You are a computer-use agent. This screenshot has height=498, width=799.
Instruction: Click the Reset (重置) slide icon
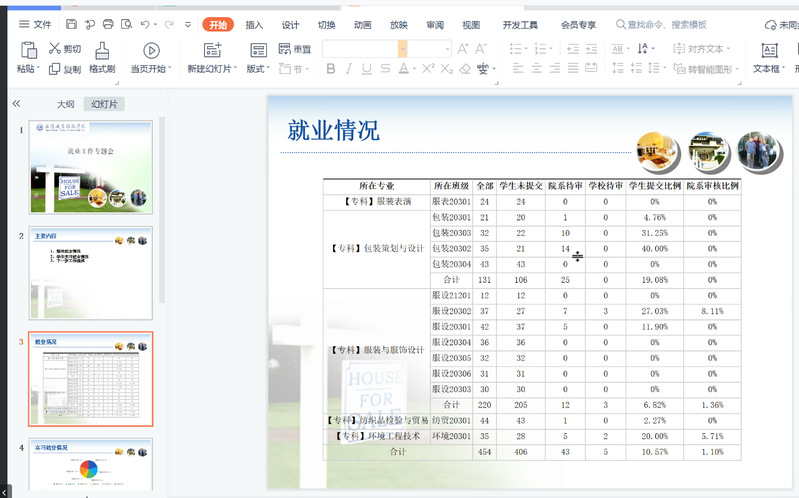click(x=295, y=48)
